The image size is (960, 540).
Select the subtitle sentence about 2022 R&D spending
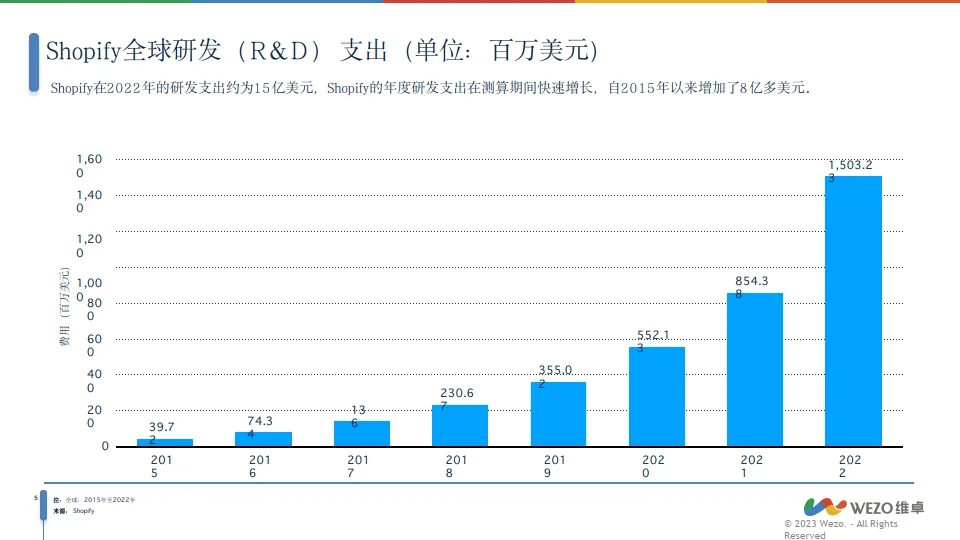(430, 88)
